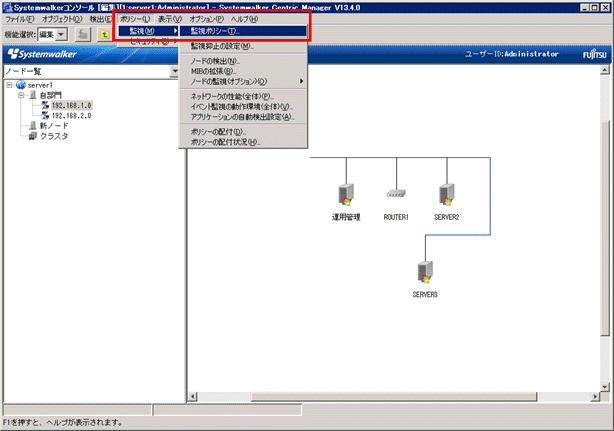Image resolution: width=614 pixels, height=431 pixels.
Task: Select the SERVER3 icon on map
Action: (x=425, y=272)
